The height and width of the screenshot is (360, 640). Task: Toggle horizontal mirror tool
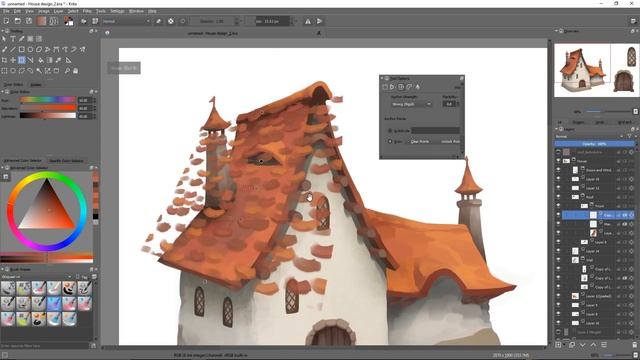(308, 21)
